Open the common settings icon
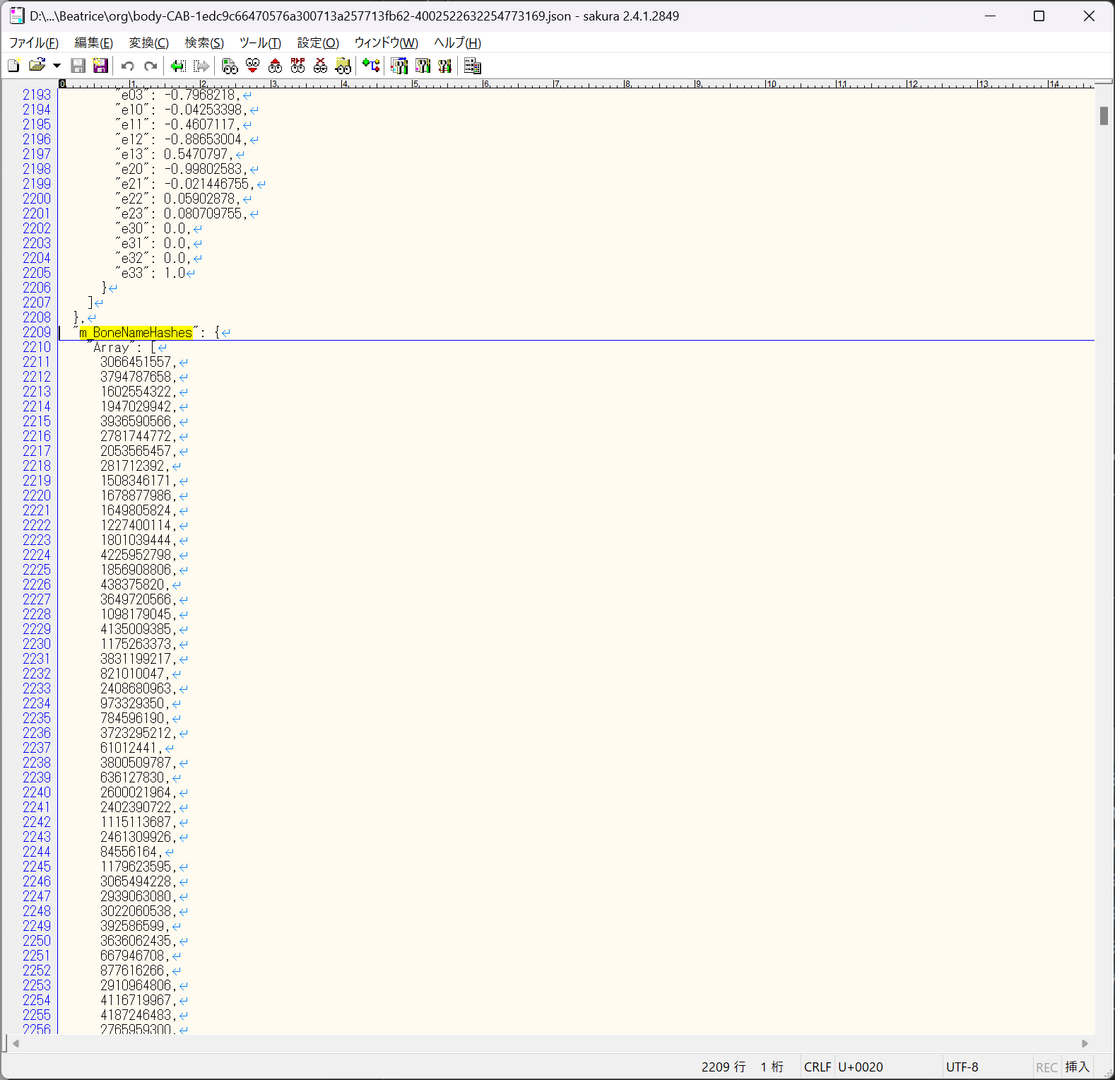This screenshot has height=1080, width=1115. coord(445,66)
